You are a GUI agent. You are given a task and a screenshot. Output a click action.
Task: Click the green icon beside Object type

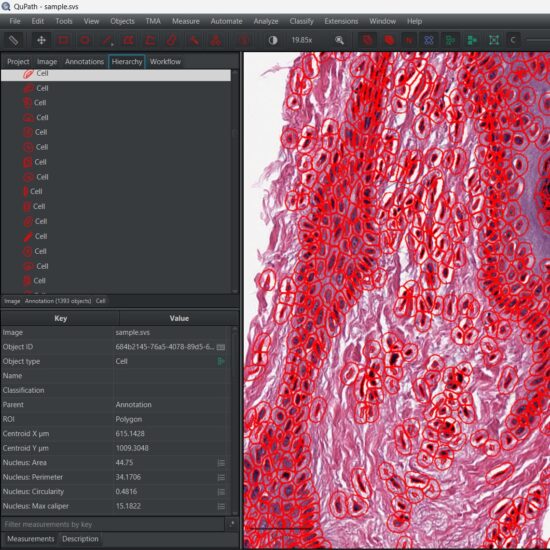(x=221, y=361)
